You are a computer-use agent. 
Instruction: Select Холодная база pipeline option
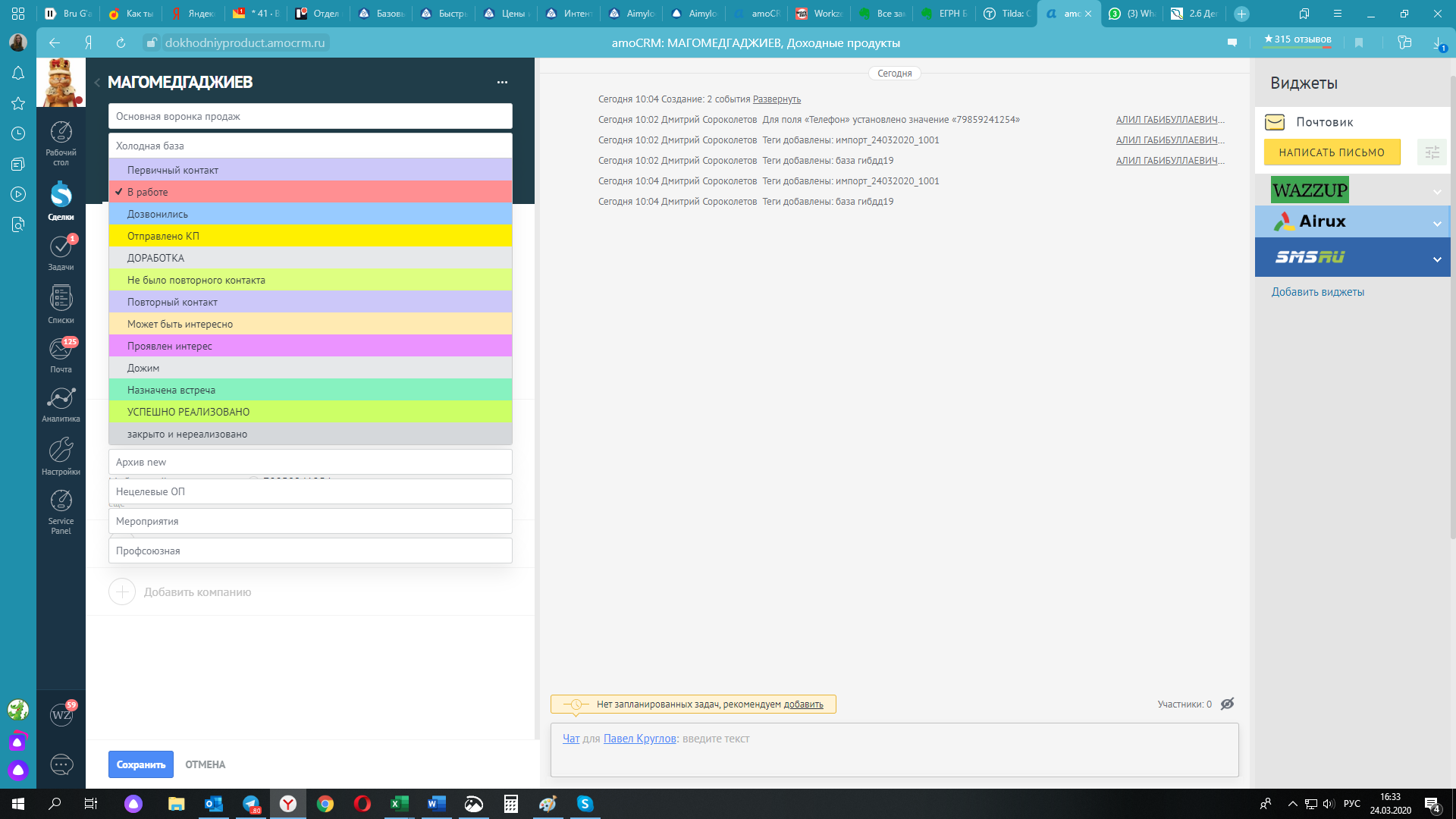coord(310,145)
